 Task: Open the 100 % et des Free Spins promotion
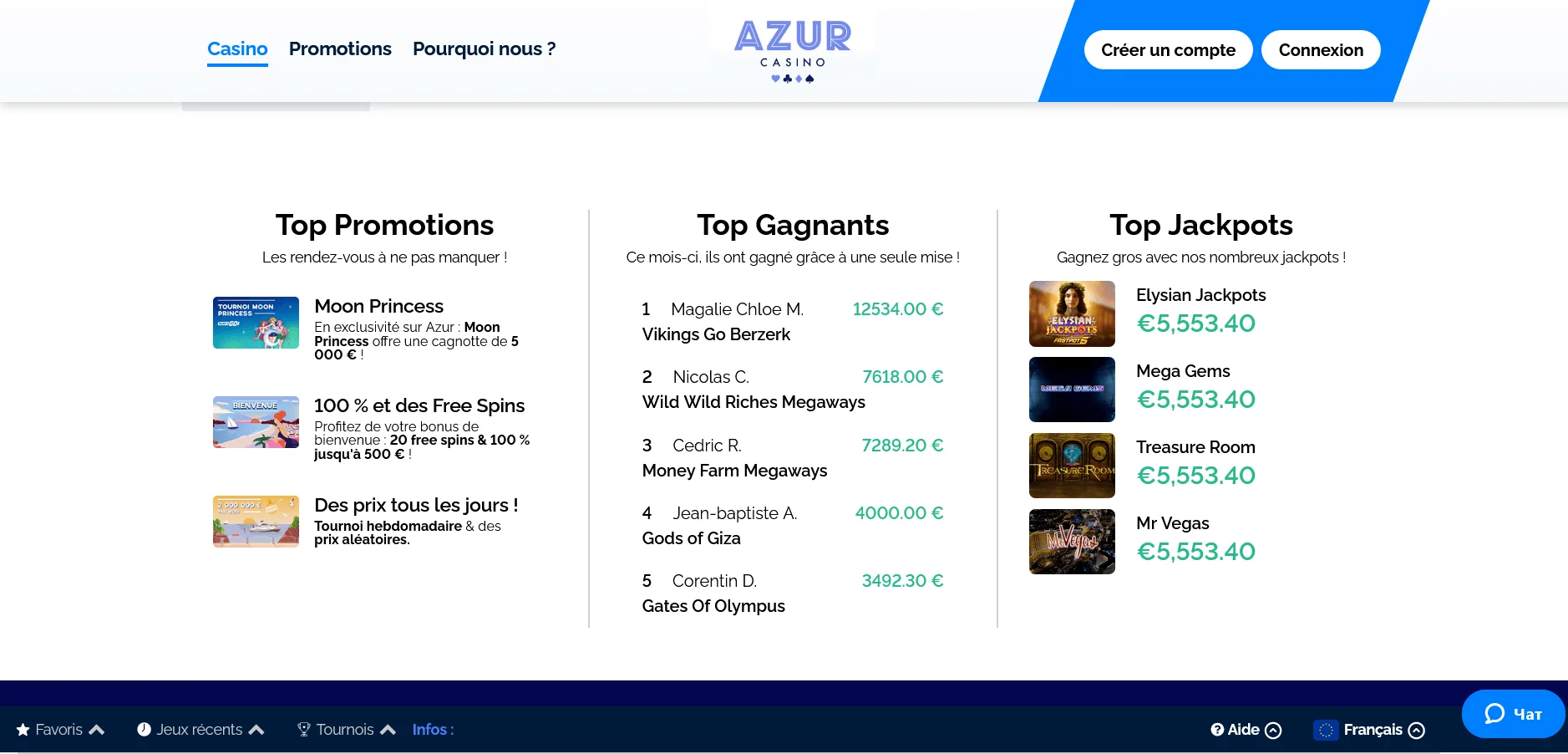(419, 406)
